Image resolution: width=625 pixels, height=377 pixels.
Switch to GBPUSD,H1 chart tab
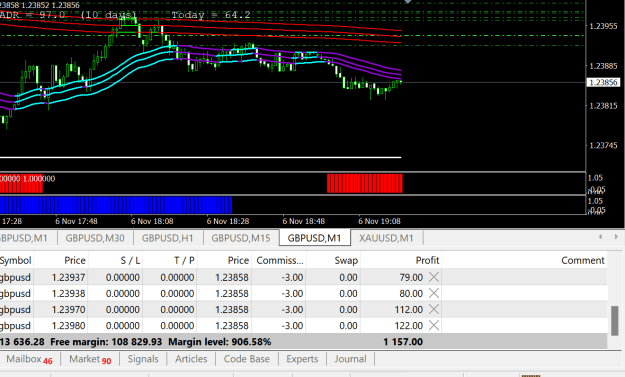tap(167, 238)
